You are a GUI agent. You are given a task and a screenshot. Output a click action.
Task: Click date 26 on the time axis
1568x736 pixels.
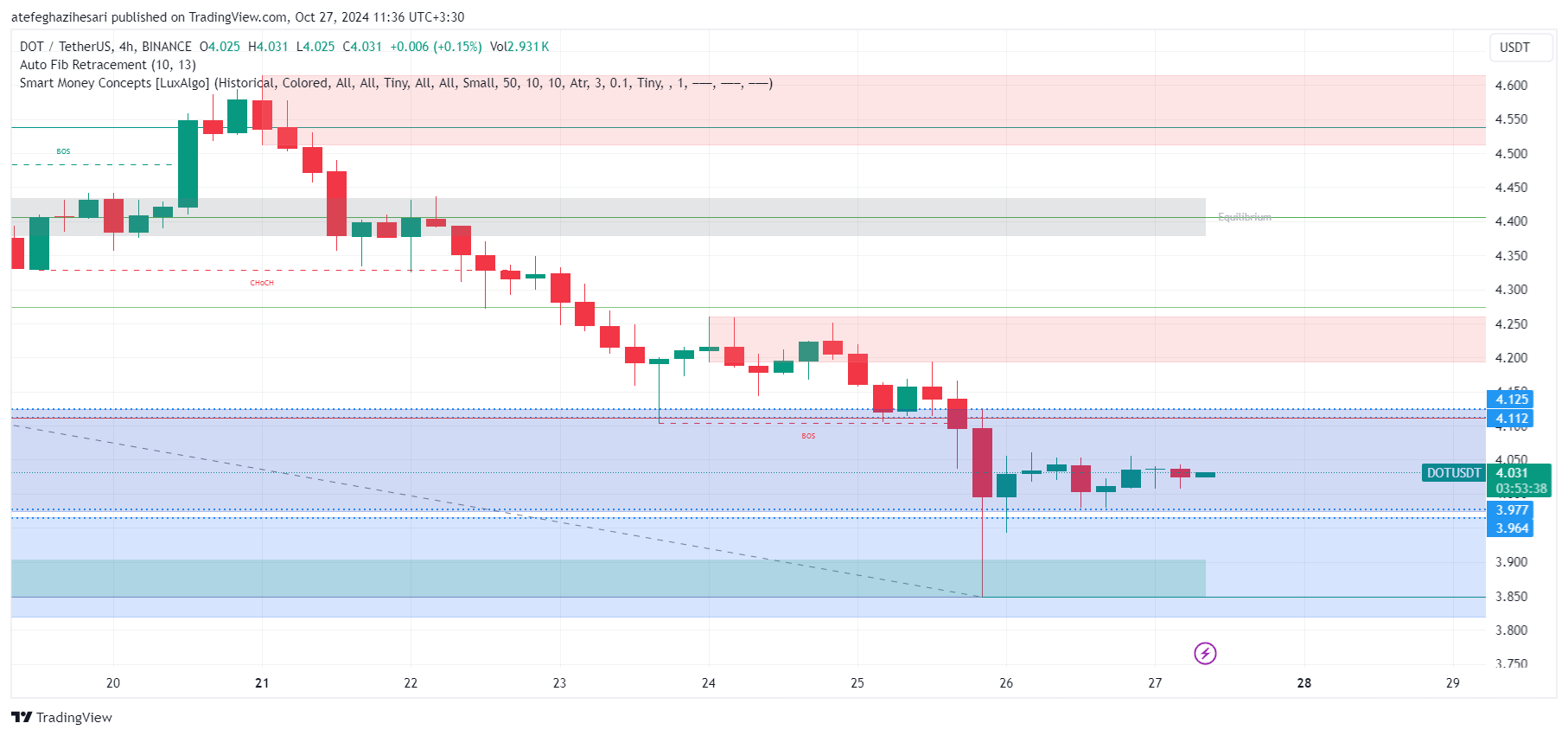[x=1006, y=683]
